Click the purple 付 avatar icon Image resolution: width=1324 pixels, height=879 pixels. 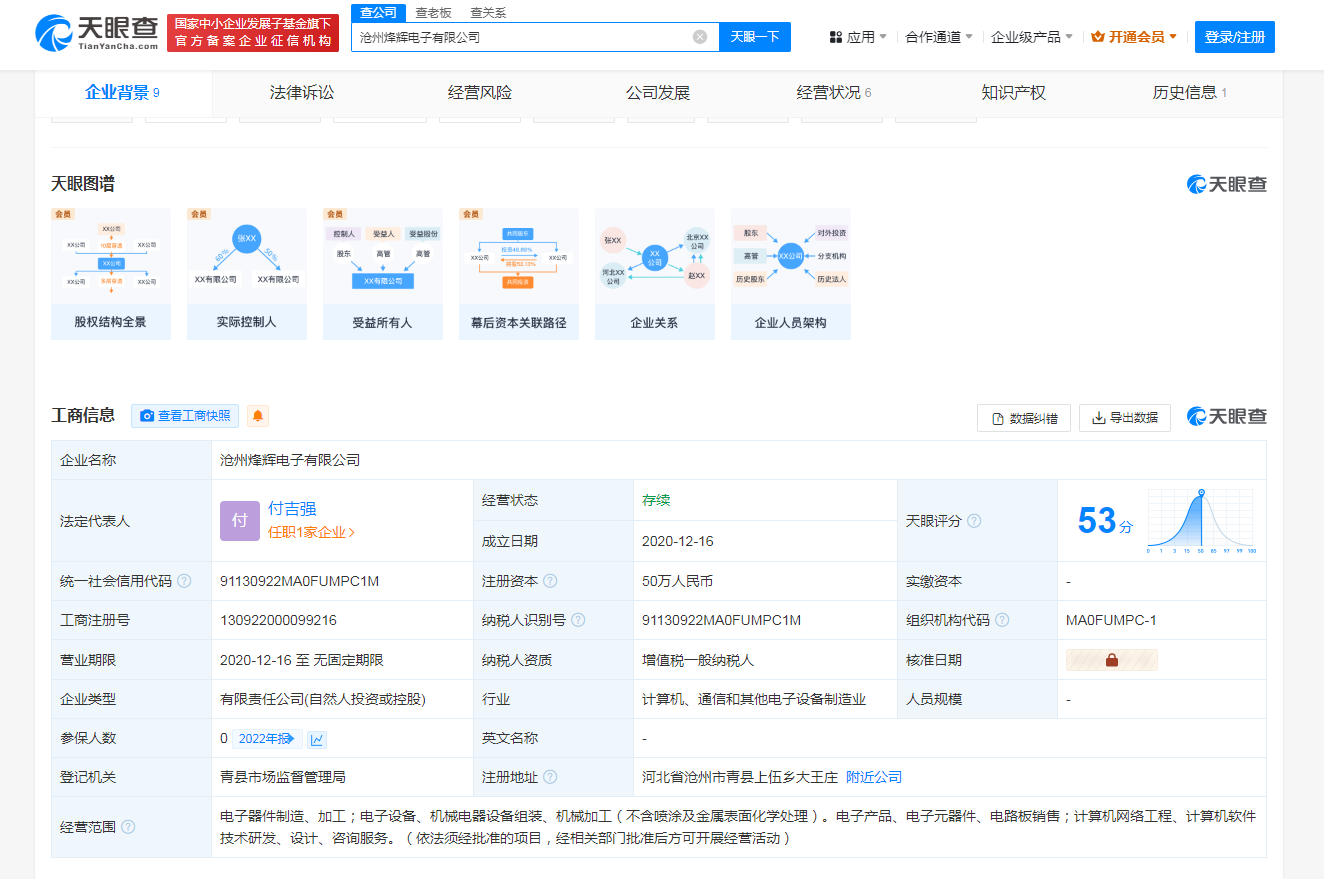240,521
